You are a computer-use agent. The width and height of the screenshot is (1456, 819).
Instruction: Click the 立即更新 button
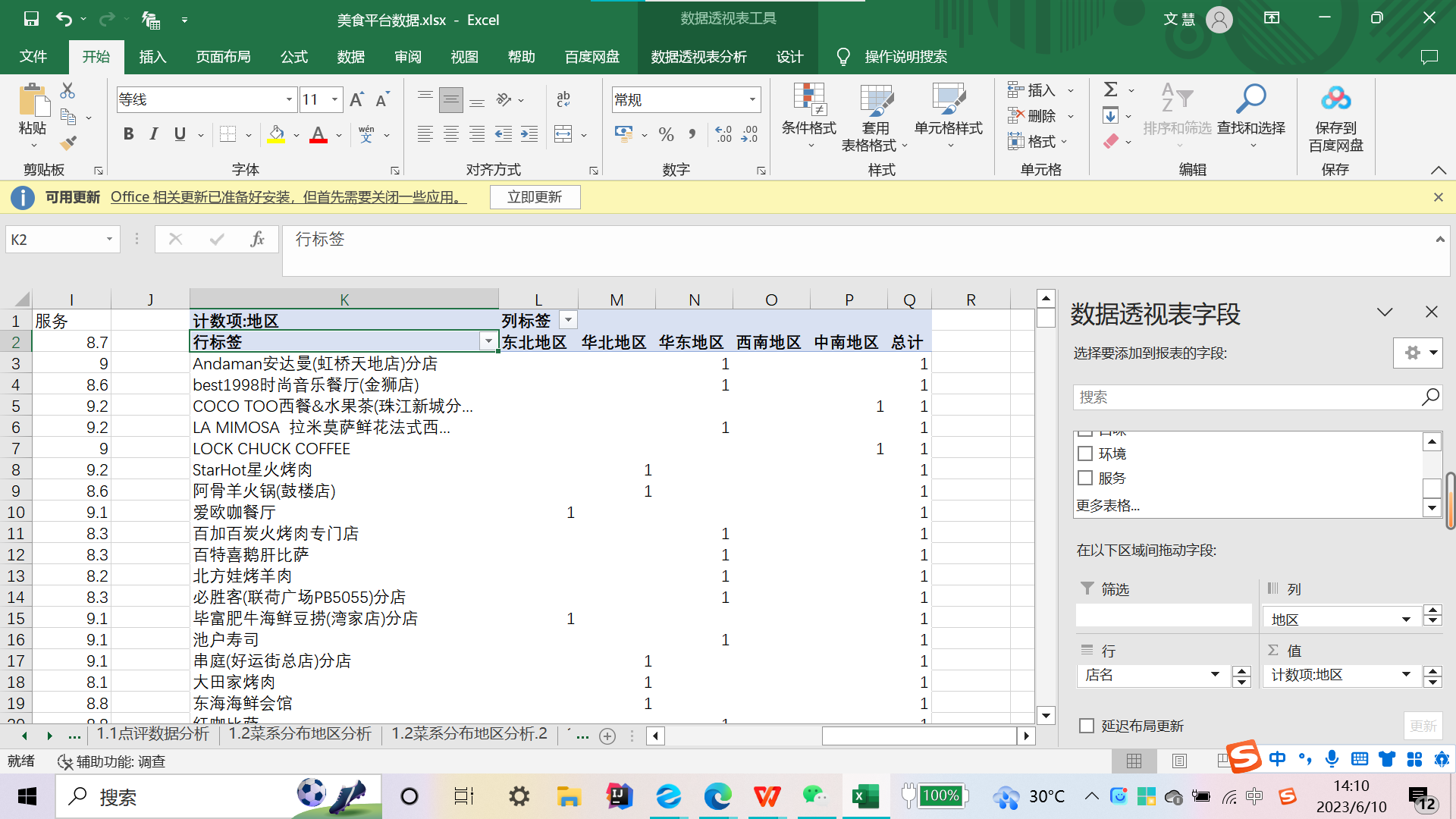535,197
